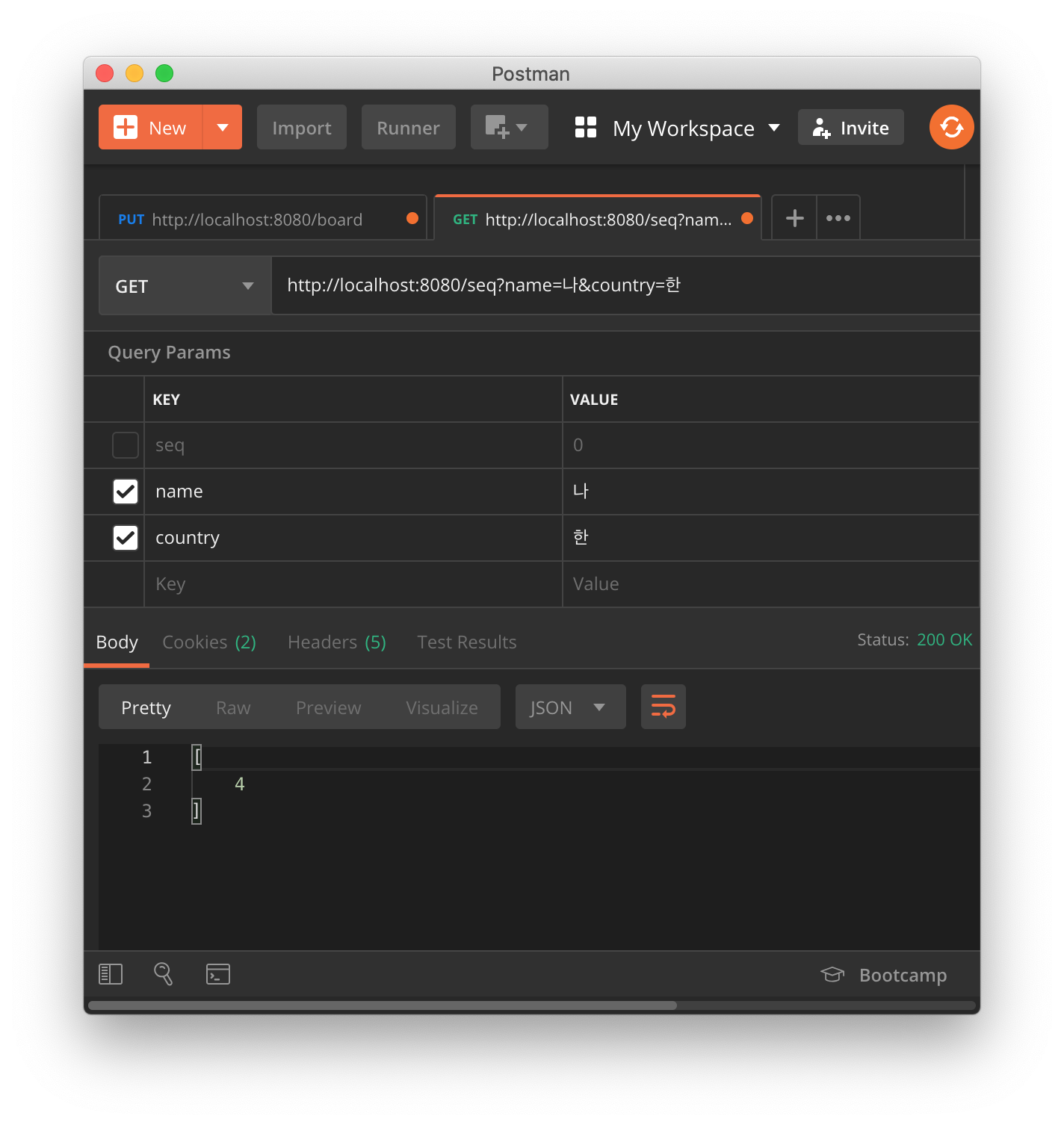This screenshot has height=1125, width=1064.
Task: Click the sync status icon
Action: (951, 127)
